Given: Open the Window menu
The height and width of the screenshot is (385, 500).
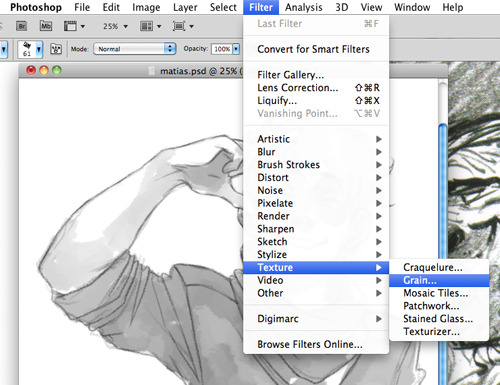Looking at the screenshot, I should [412, 7].
